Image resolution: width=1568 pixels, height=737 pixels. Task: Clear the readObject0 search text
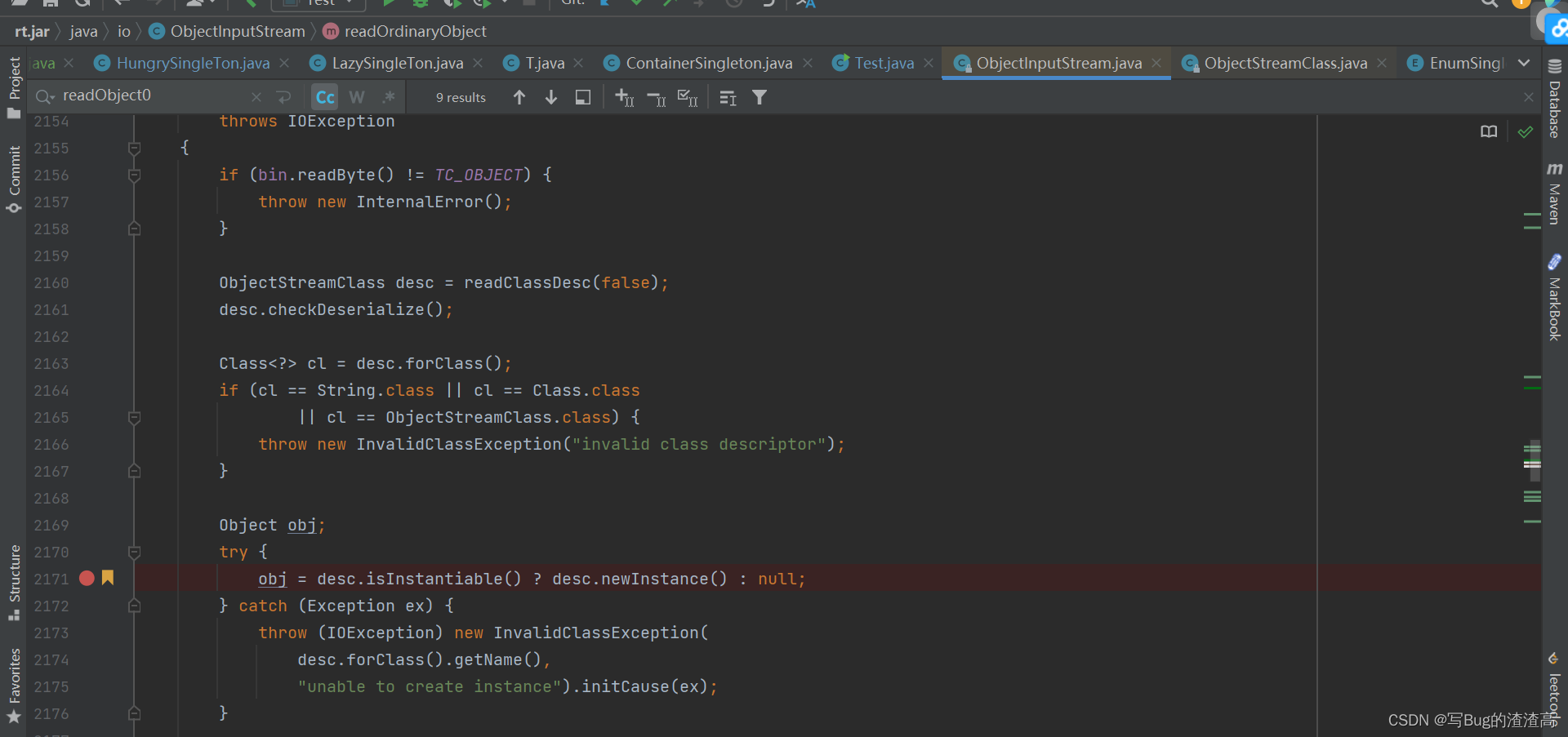coord(256,97)
